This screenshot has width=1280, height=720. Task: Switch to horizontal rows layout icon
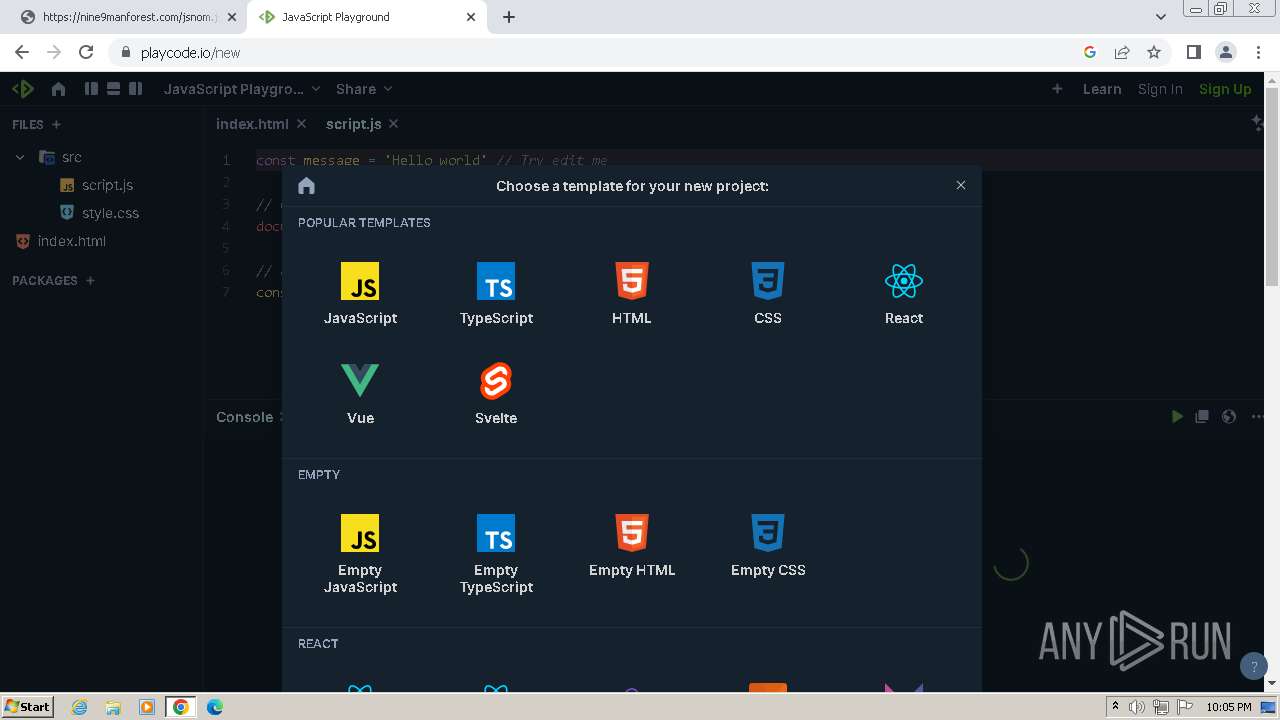tap(113, 89)
